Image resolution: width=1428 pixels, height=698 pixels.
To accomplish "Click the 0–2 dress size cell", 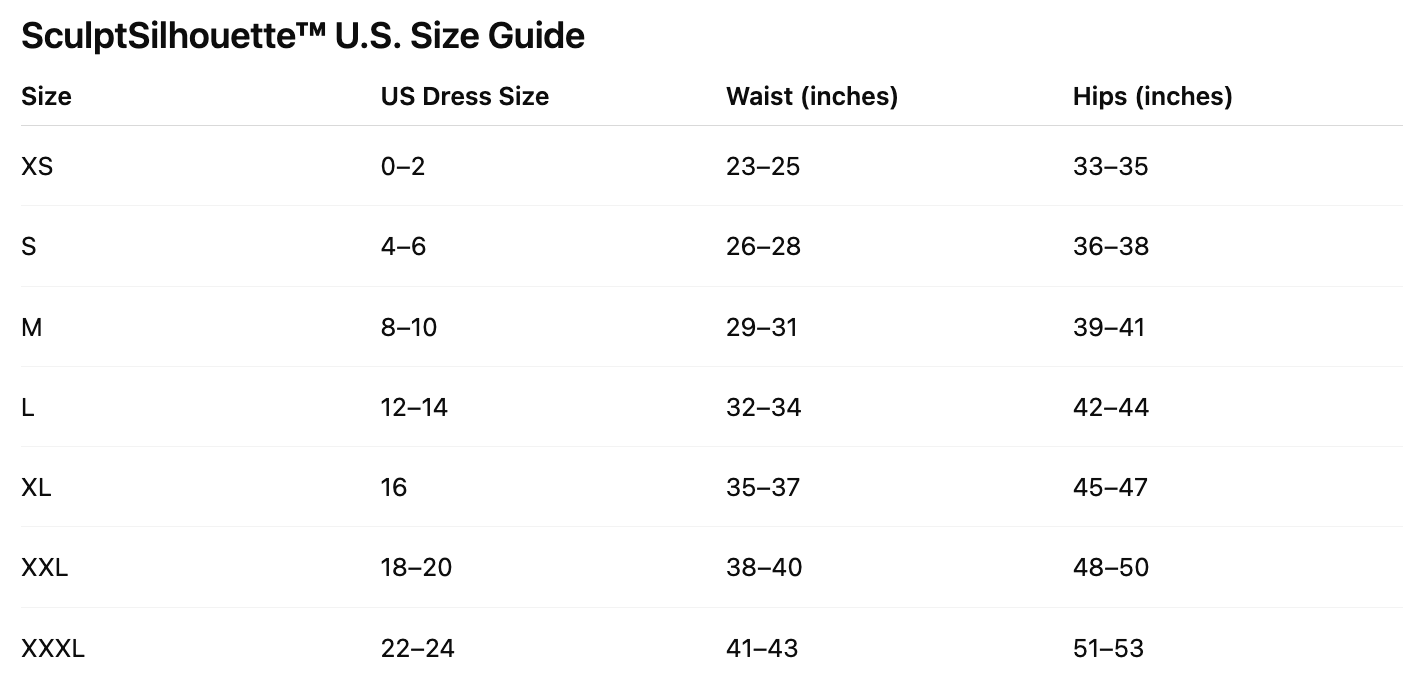I will point(403,167).
